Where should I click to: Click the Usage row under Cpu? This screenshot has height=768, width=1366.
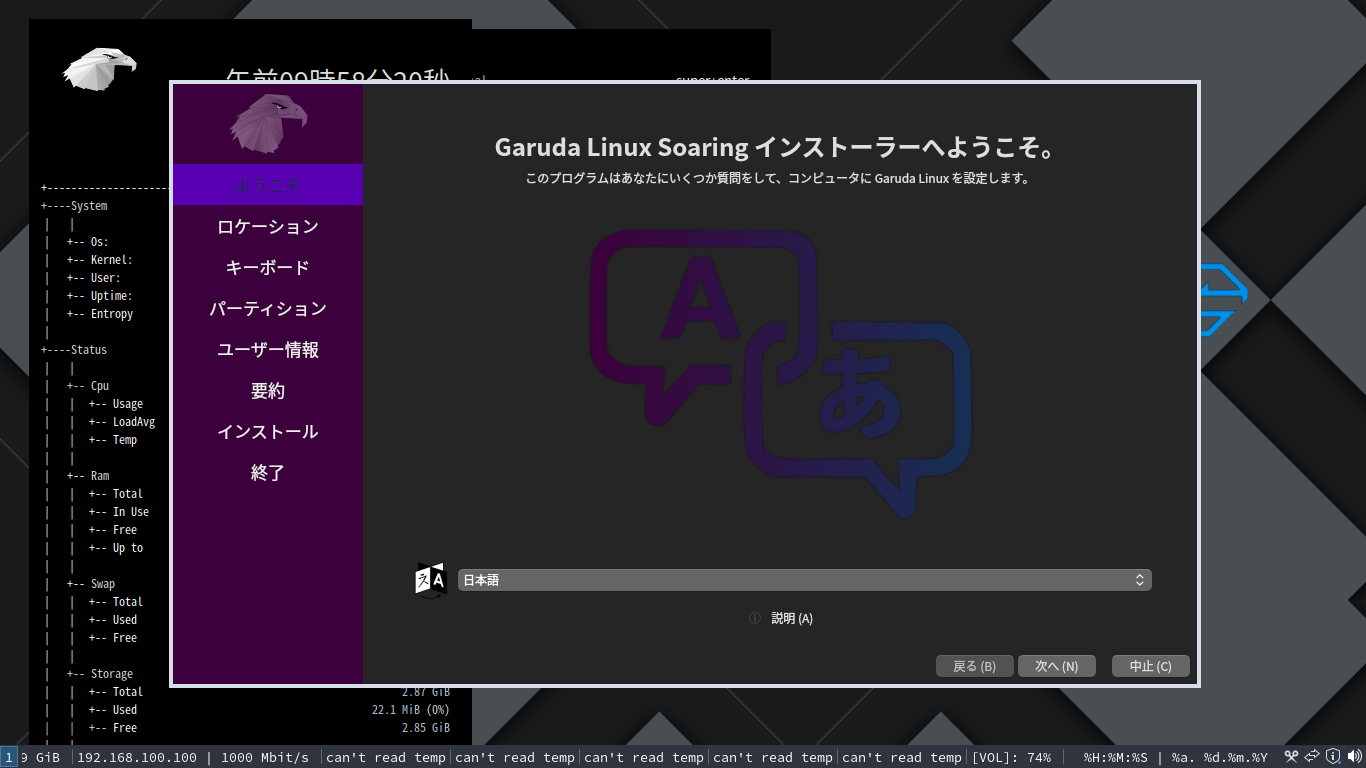[x=116, y=404]
